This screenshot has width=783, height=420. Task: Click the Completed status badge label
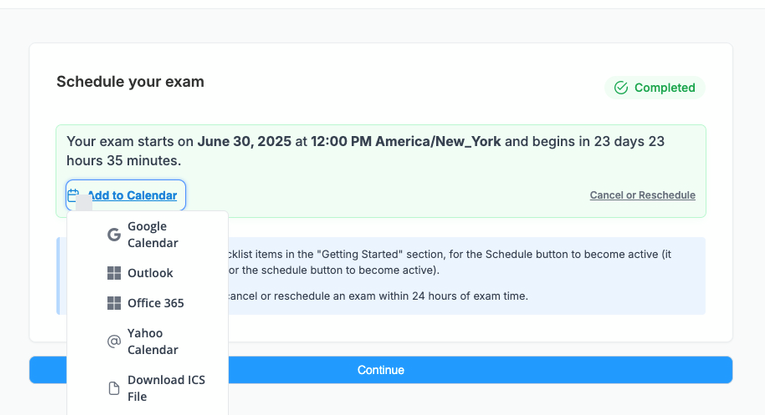tap(664, 88)
